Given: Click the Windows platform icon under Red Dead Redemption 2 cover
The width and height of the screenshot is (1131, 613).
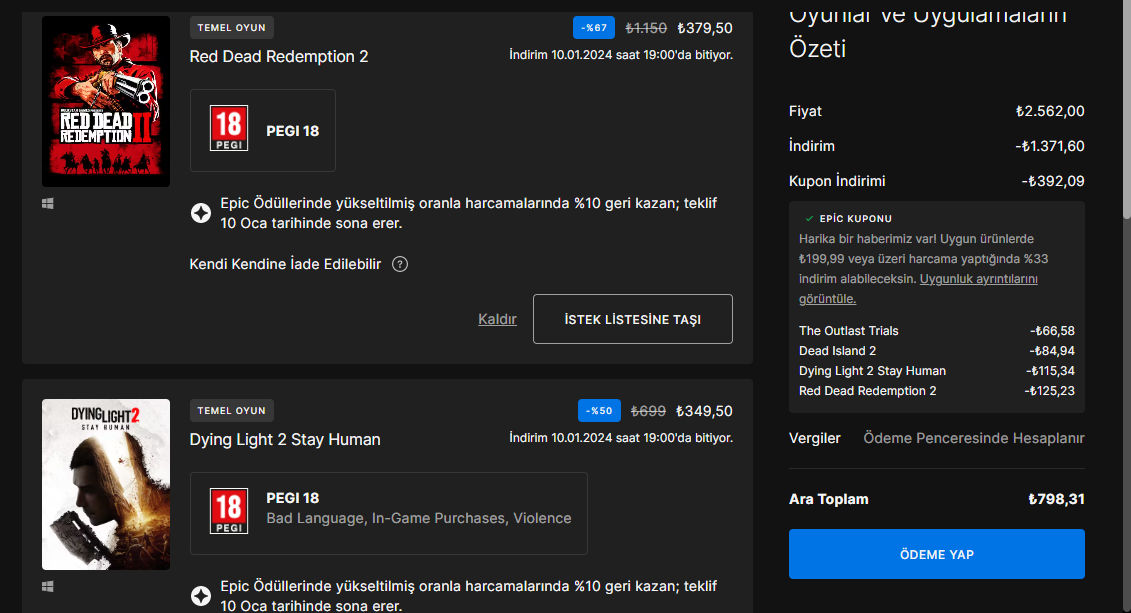Looking at the screenshot, I should 48,204.
